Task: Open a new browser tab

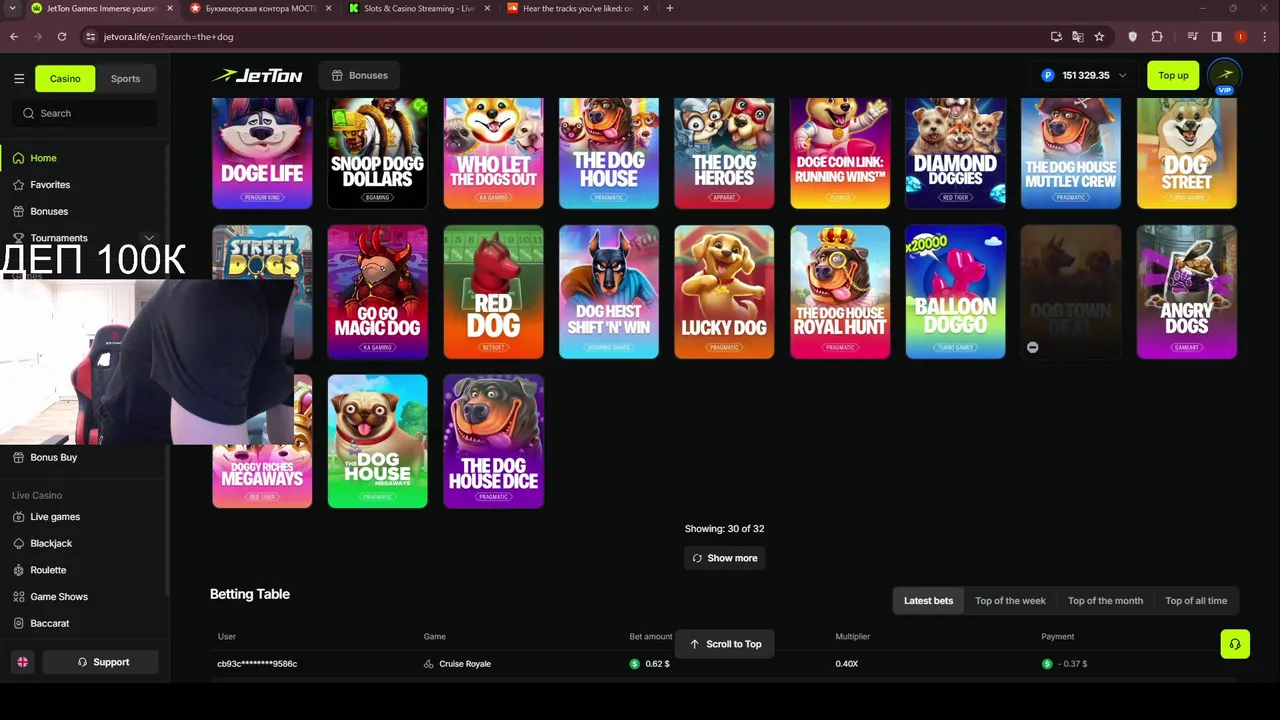Action: (669, 8)
